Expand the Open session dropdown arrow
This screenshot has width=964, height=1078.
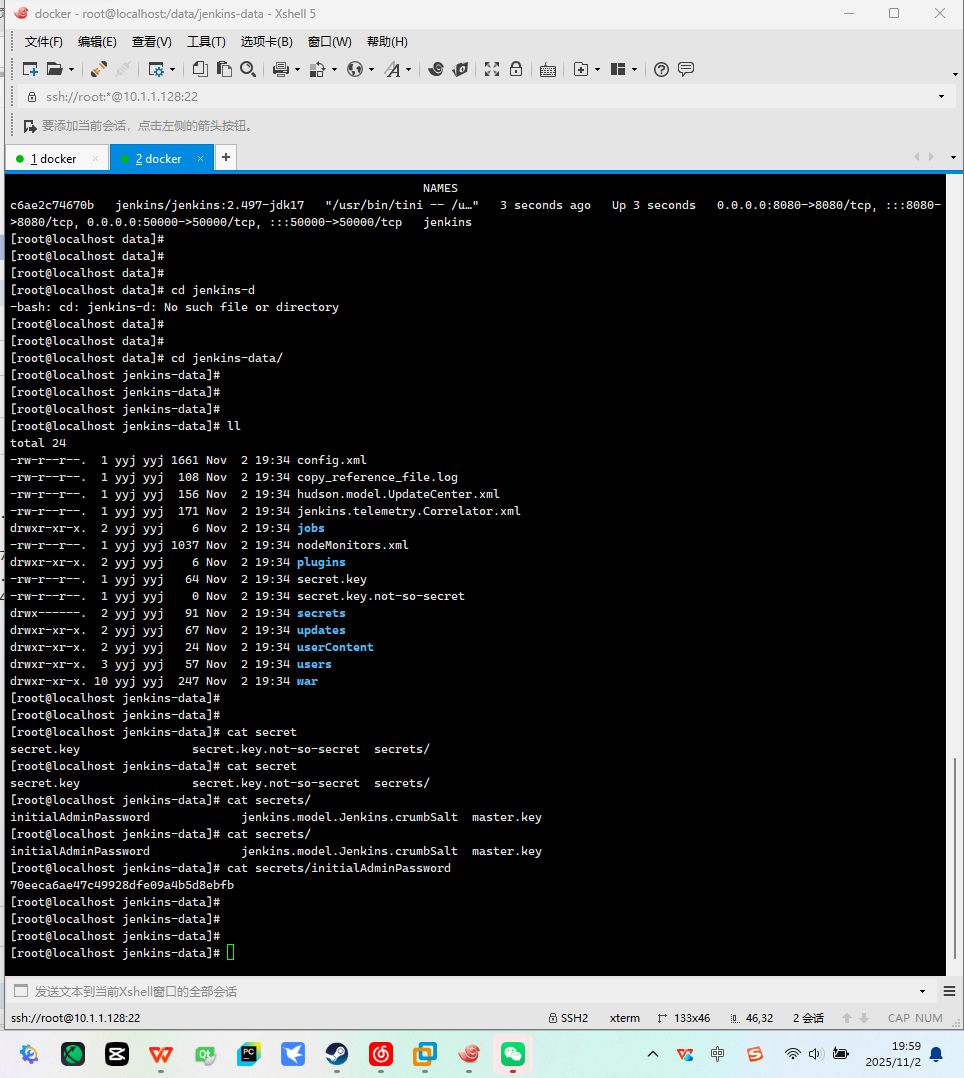coord(71,69)
